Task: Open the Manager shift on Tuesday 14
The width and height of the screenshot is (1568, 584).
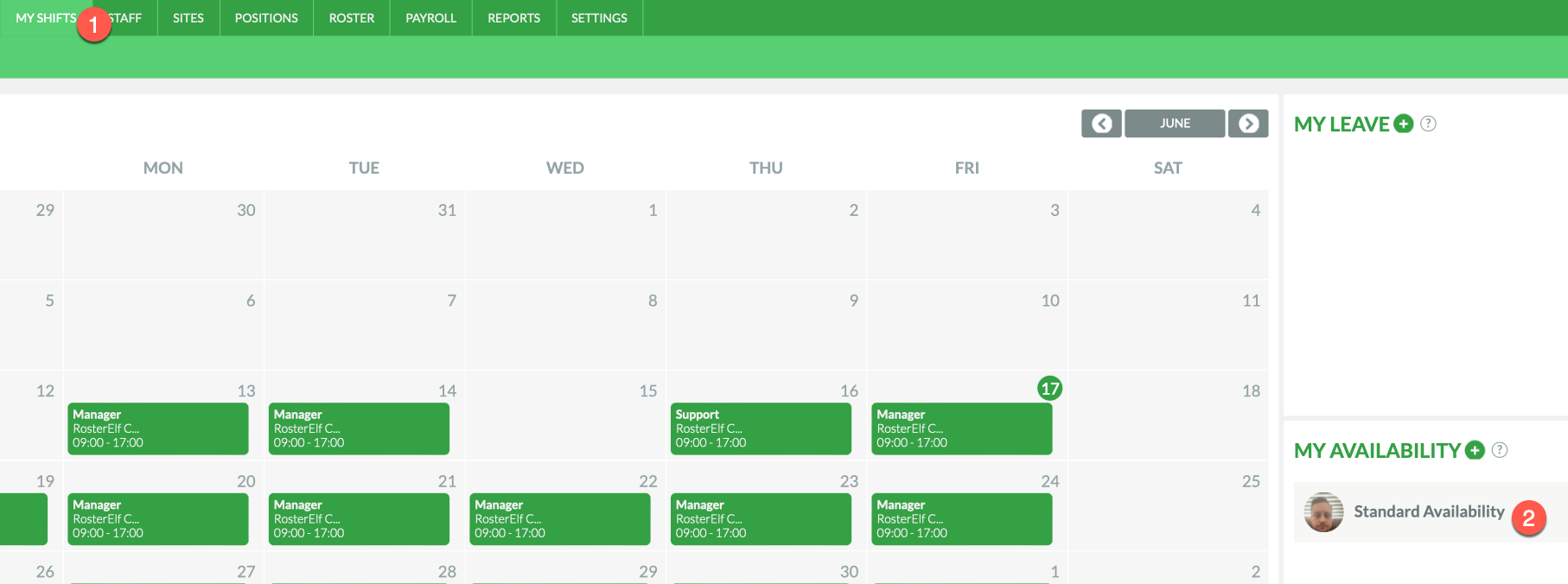Action: (x=359, y=428)
